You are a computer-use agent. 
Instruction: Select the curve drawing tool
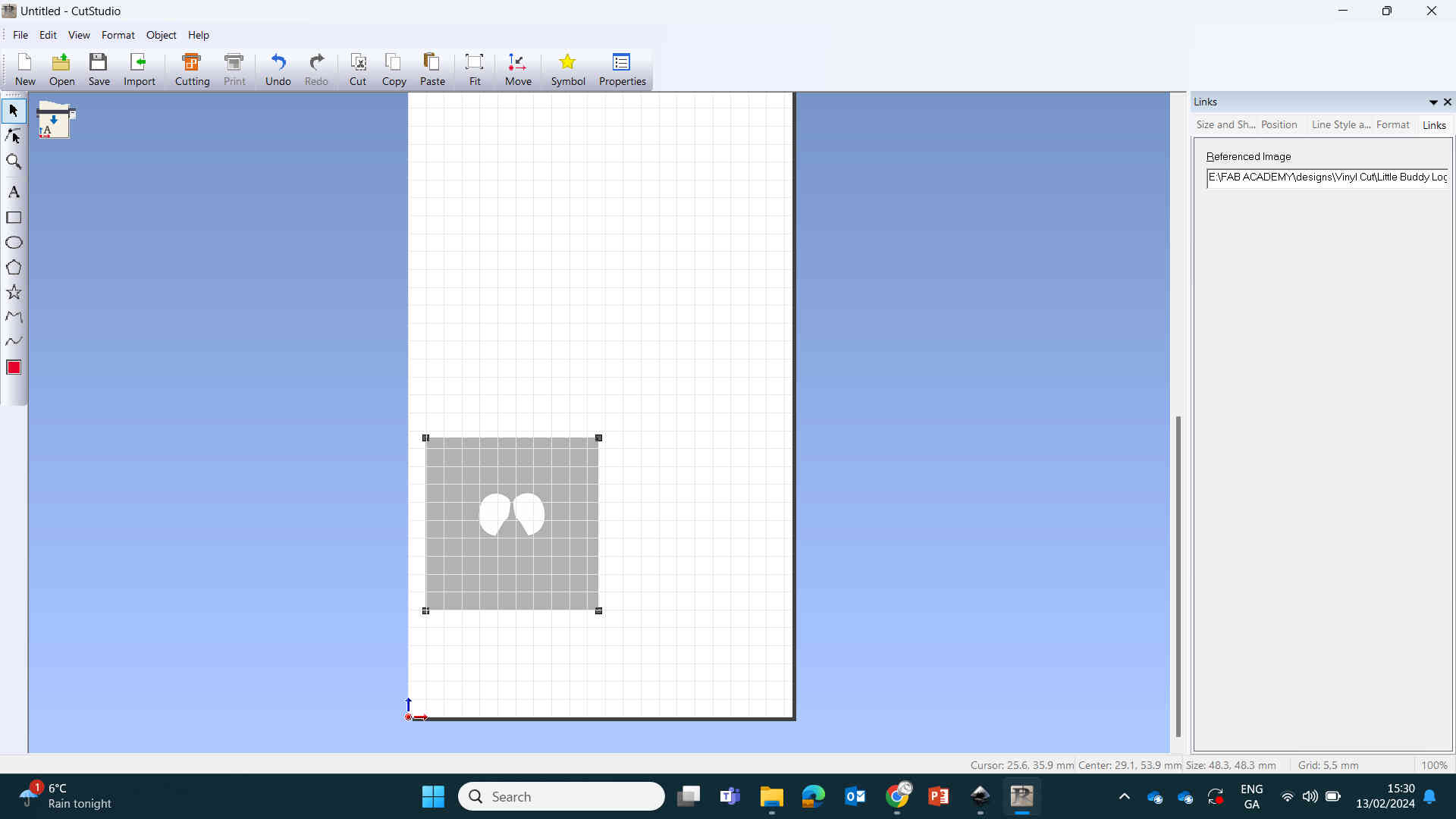(14, 341)
